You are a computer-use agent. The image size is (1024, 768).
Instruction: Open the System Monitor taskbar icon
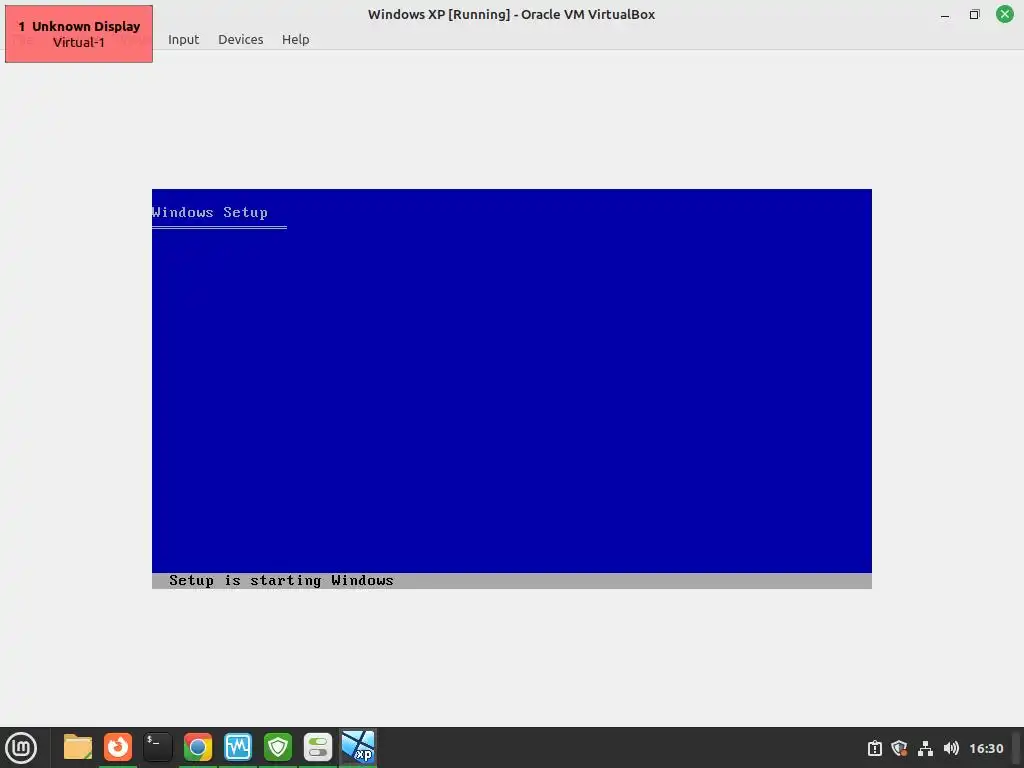[238, 747]
